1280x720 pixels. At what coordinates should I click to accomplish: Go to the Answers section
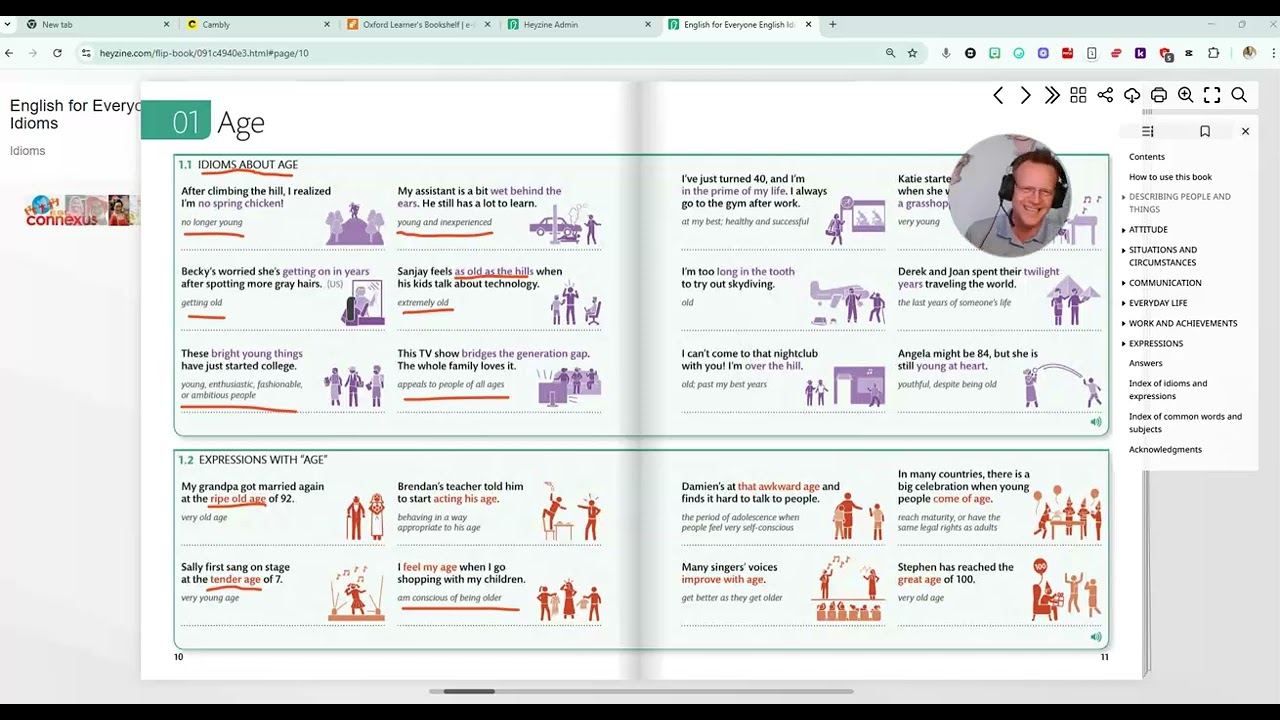[x=1146, y=363]
